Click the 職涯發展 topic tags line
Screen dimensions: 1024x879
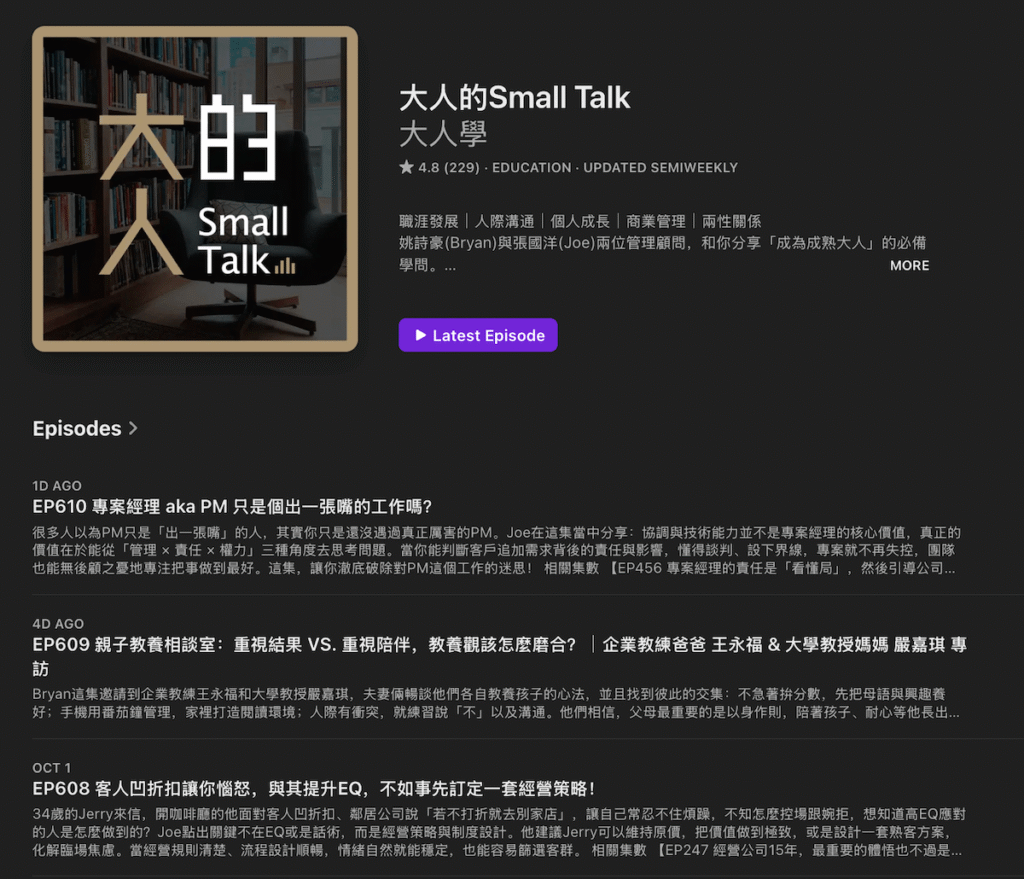point(580,221)
